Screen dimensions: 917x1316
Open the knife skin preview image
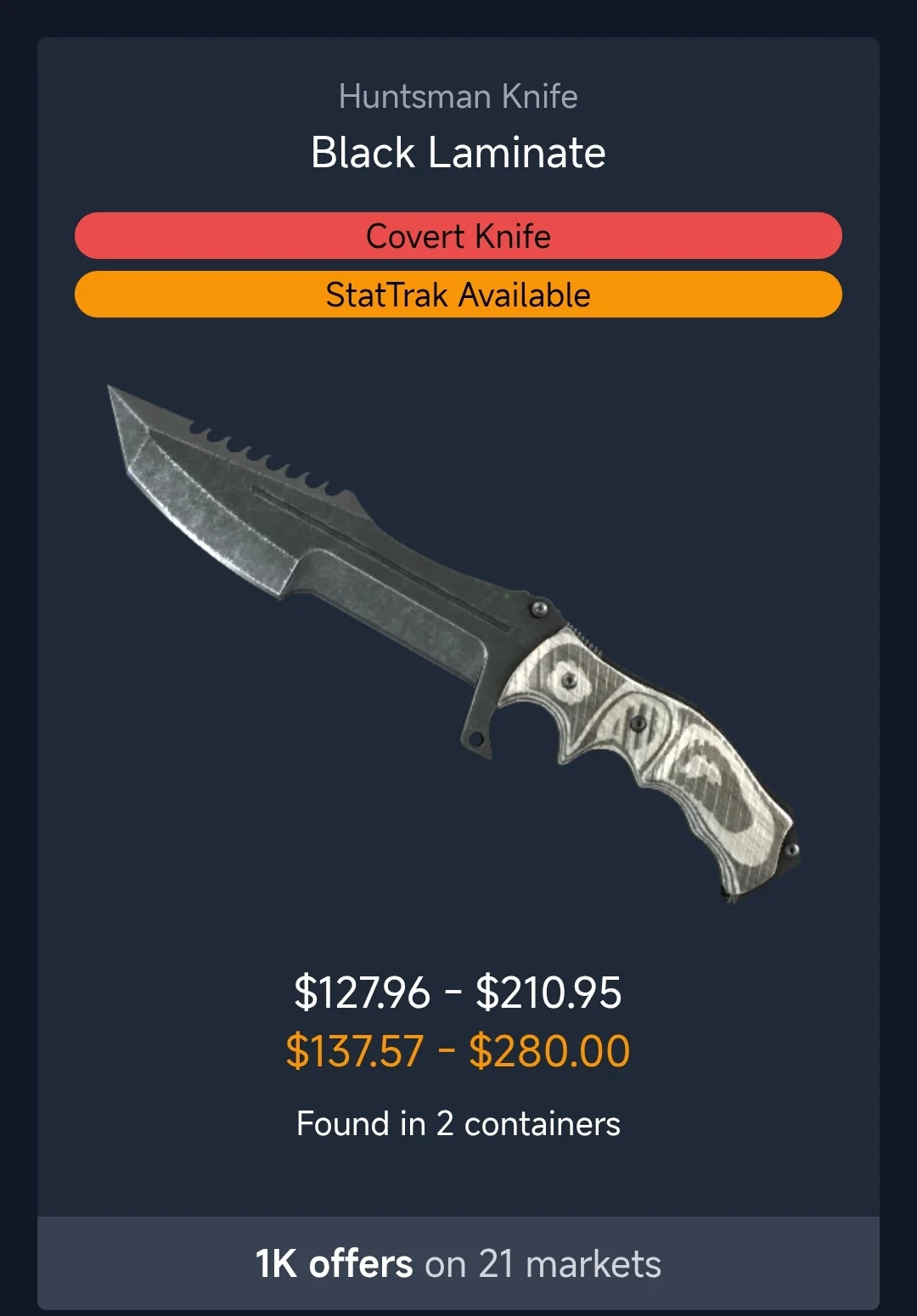[x=454, y=644]
